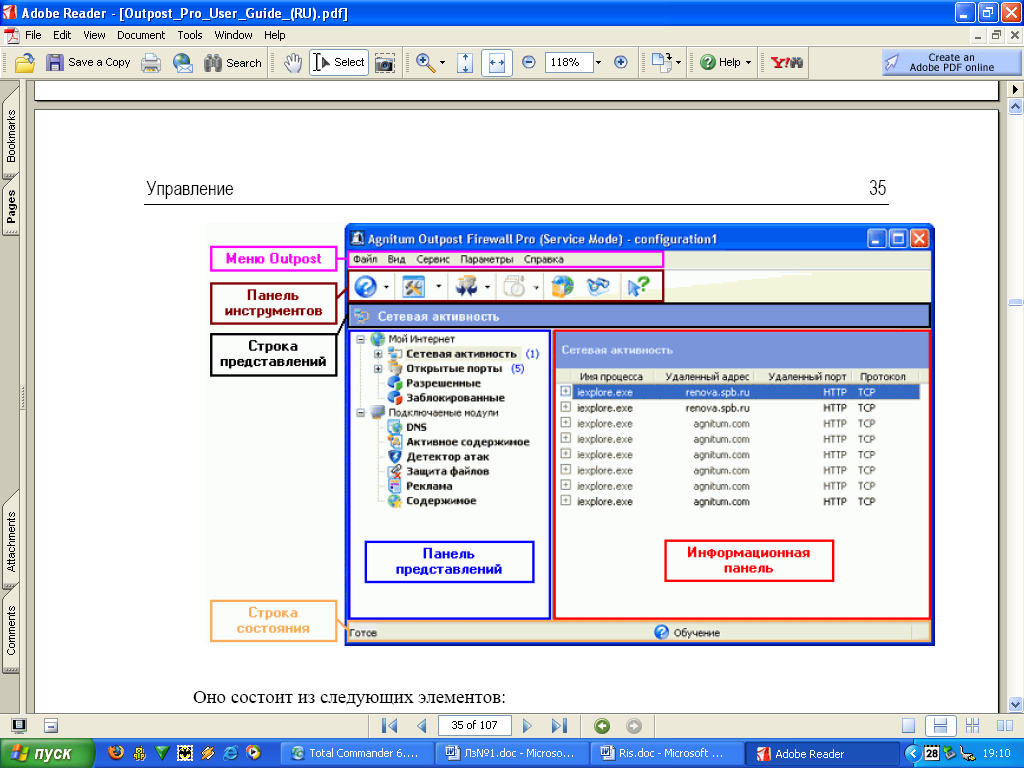Screen dimensions: 1024x768
Task: Switch to Facing pages layout
Action: (x=1005, y=726)
